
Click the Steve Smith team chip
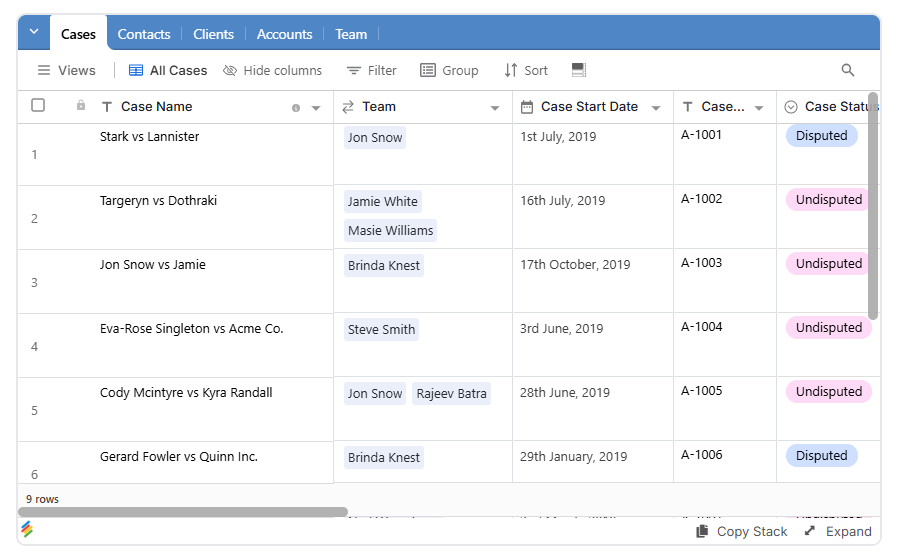[x=381, y=329]
